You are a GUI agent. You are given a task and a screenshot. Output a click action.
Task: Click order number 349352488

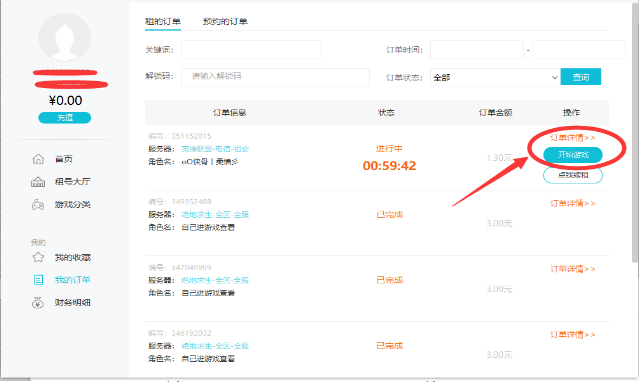tap(191, 201)
